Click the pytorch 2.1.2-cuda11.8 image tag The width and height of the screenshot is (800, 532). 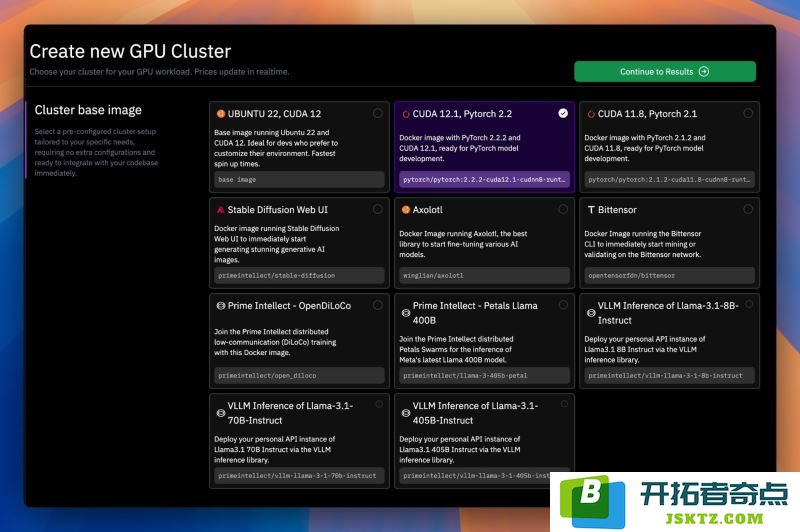(x=669, y=180)
